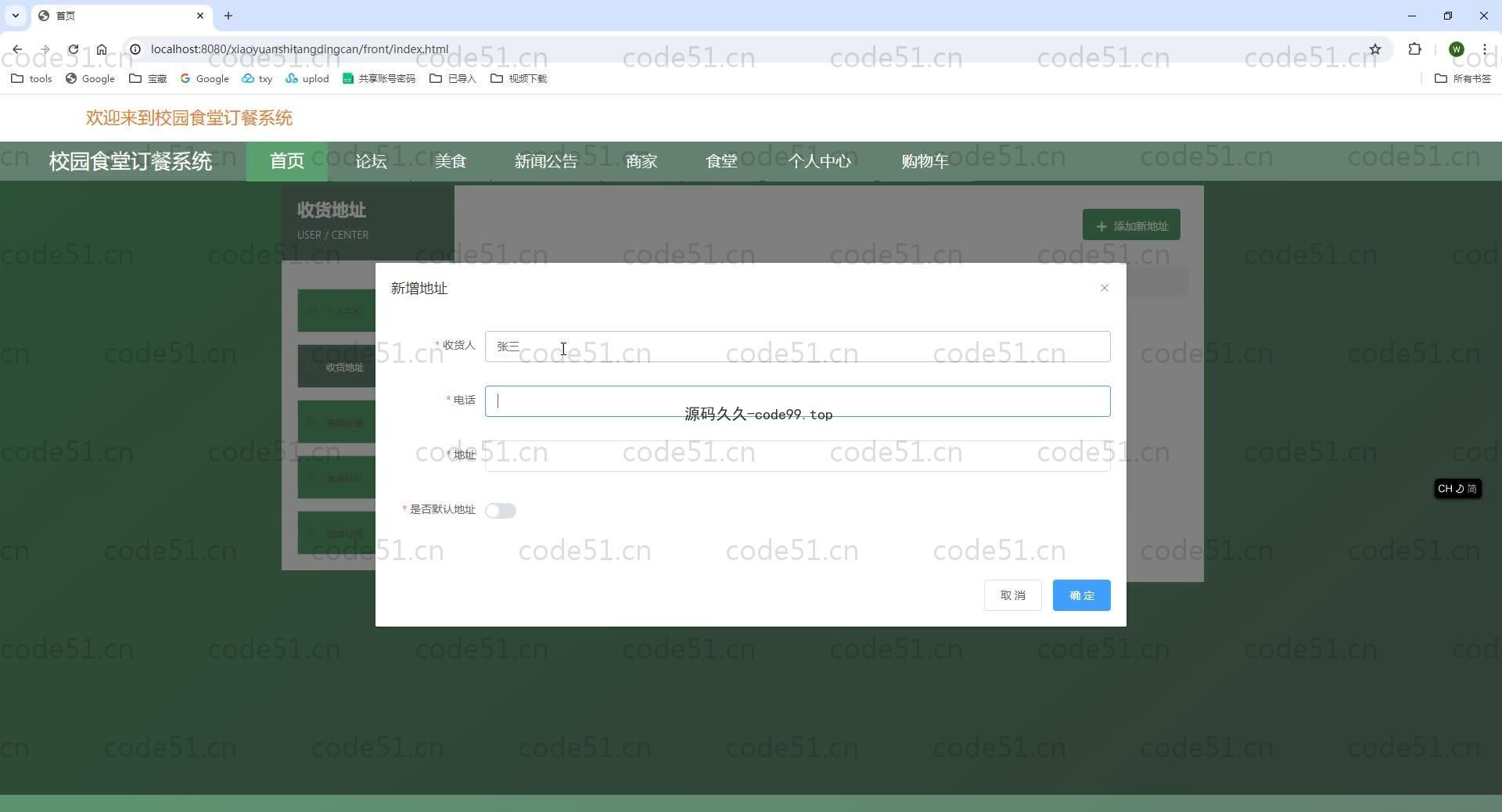Open the tab search dropdown
1502x812 pixels.
15,16
